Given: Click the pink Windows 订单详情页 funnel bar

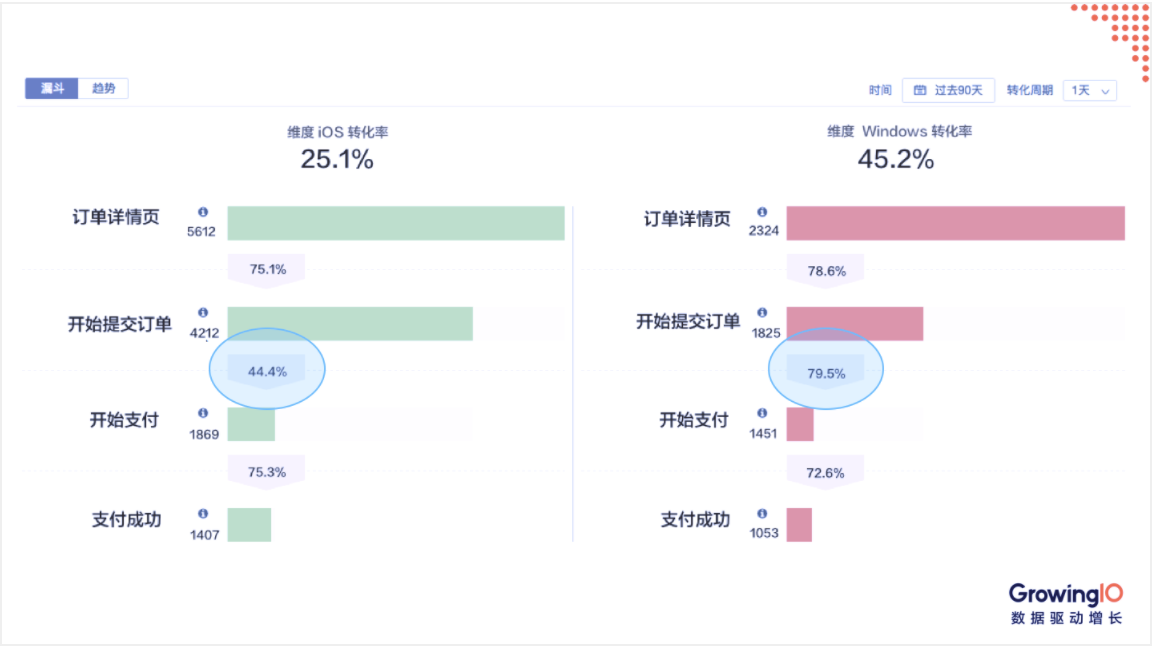Looking at the screenshot, I should (955, 223).
